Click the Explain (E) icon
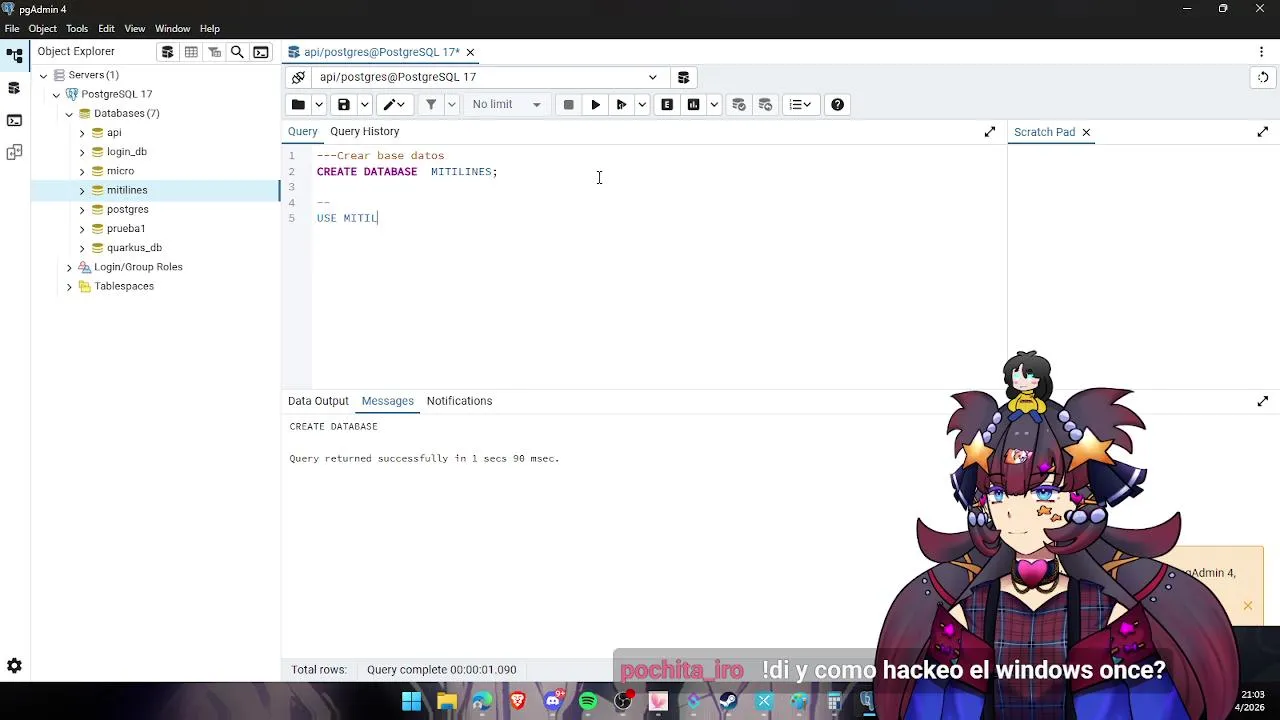 667,105
